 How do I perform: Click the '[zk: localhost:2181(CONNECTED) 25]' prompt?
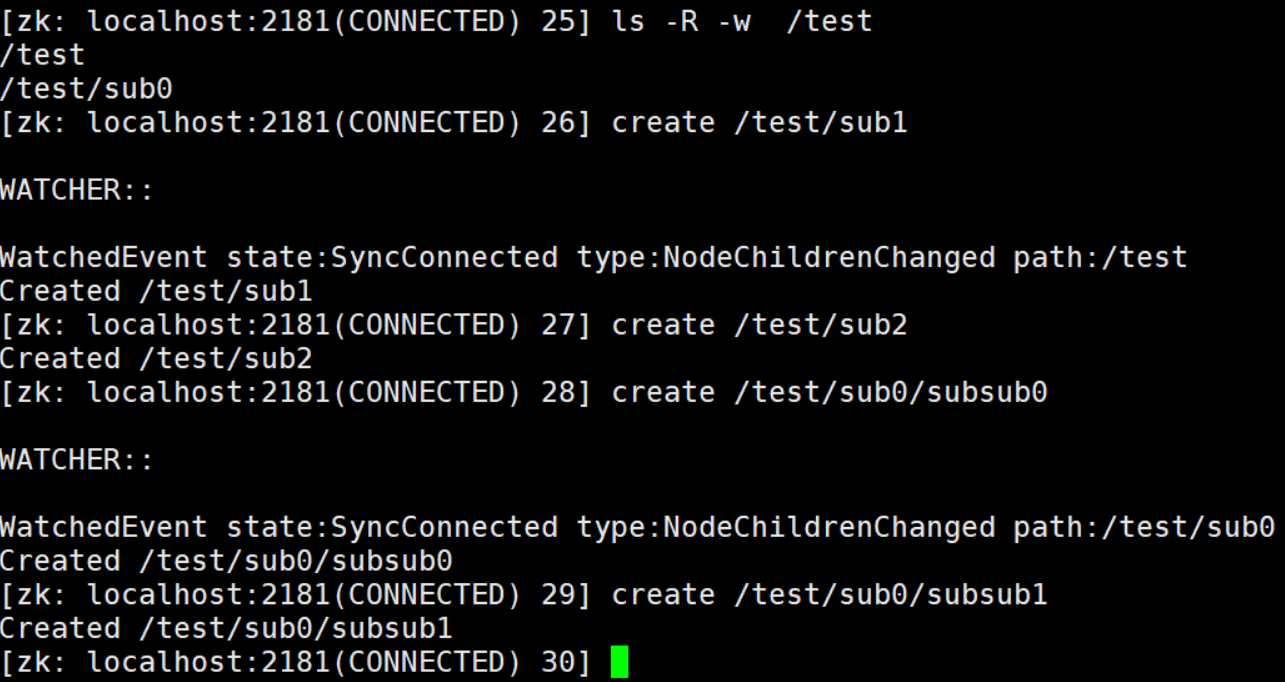click(x=295, y=21)
